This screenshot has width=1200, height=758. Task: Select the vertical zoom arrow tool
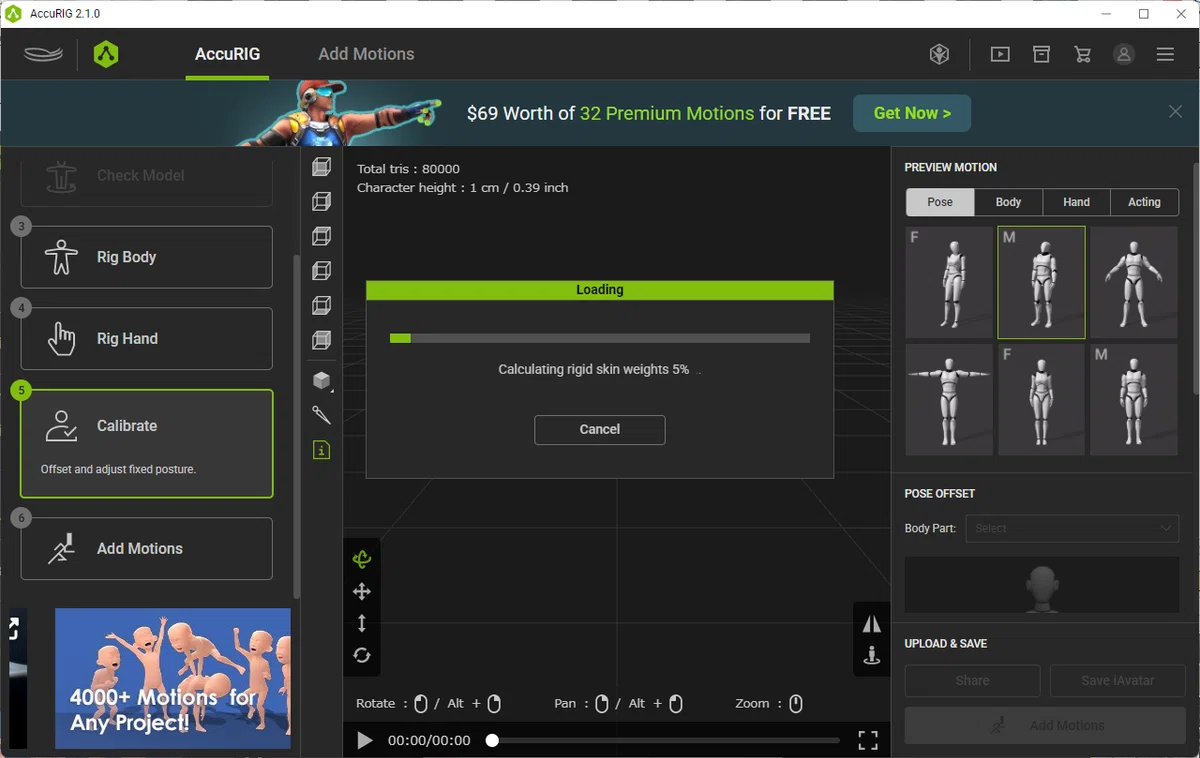[x=362, y=623]
